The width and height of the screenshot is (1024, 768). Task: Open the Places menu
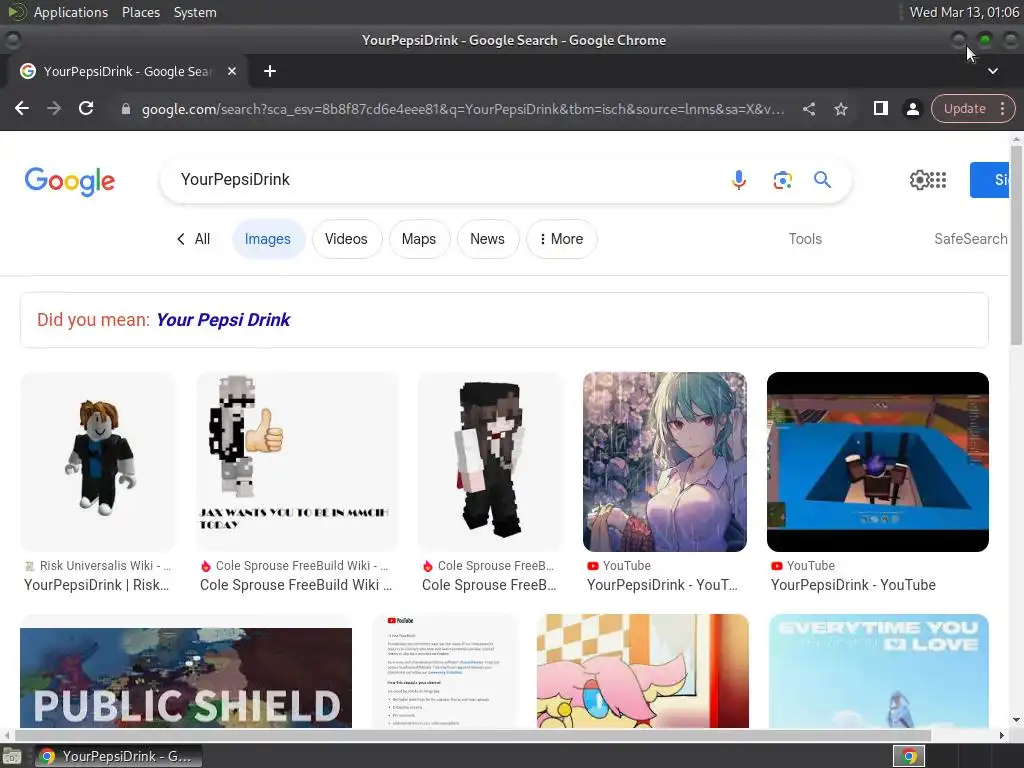coord(140,12)
